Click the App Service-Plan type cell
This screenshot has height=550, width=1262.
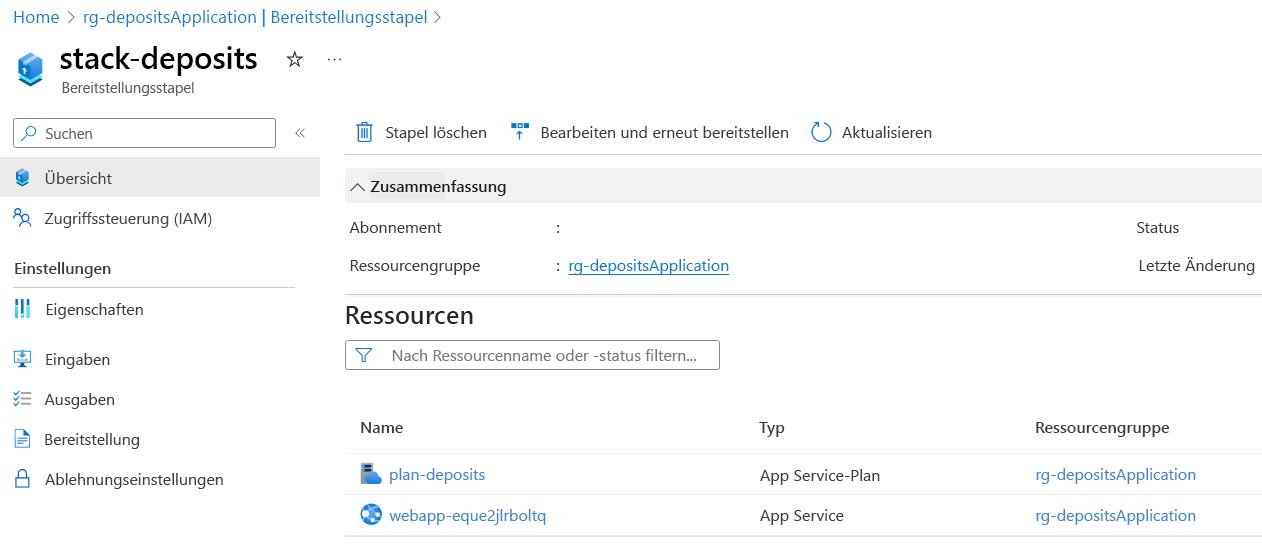click(820, 475)
